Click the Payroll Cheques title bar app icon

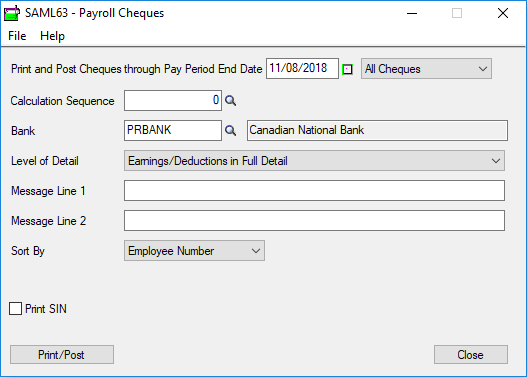click(12, 13)
